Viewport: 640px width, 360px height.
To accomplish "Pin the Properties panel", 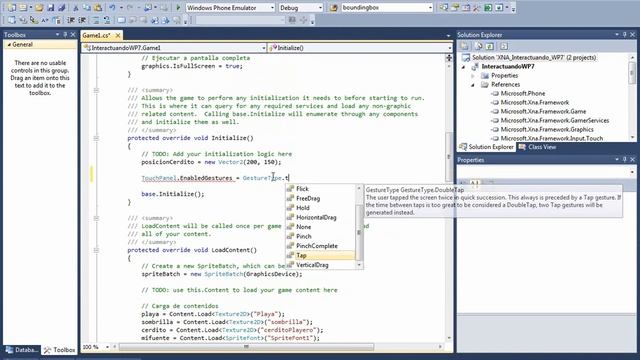I will pyautogui.click(x=624, y=160).
